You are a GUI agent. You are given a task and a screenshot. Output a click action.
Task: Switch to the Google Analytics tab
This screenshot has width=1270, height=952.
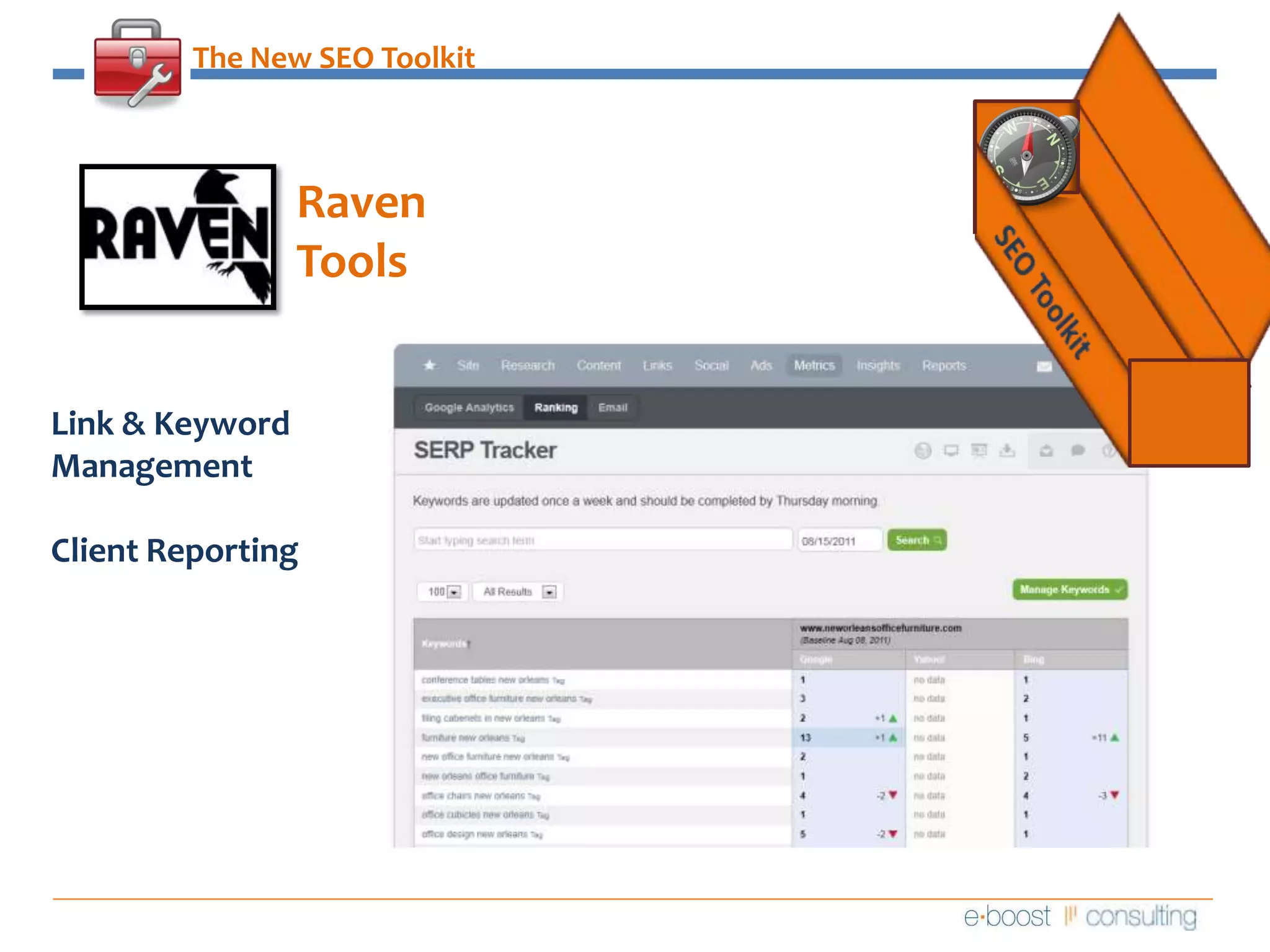(x=469, y=408)
